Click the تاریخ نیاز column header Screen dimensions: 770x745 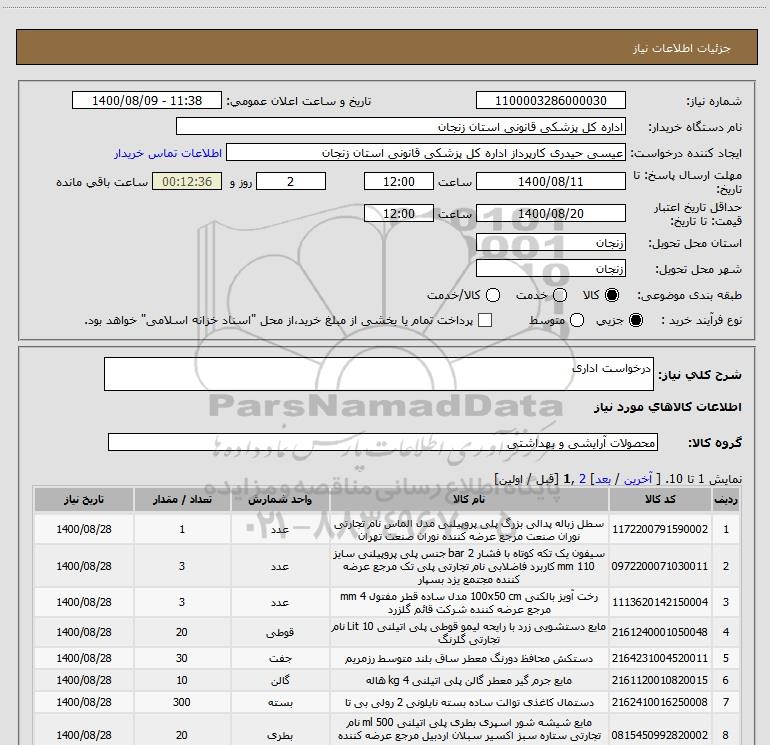click(x=84, y=499)
